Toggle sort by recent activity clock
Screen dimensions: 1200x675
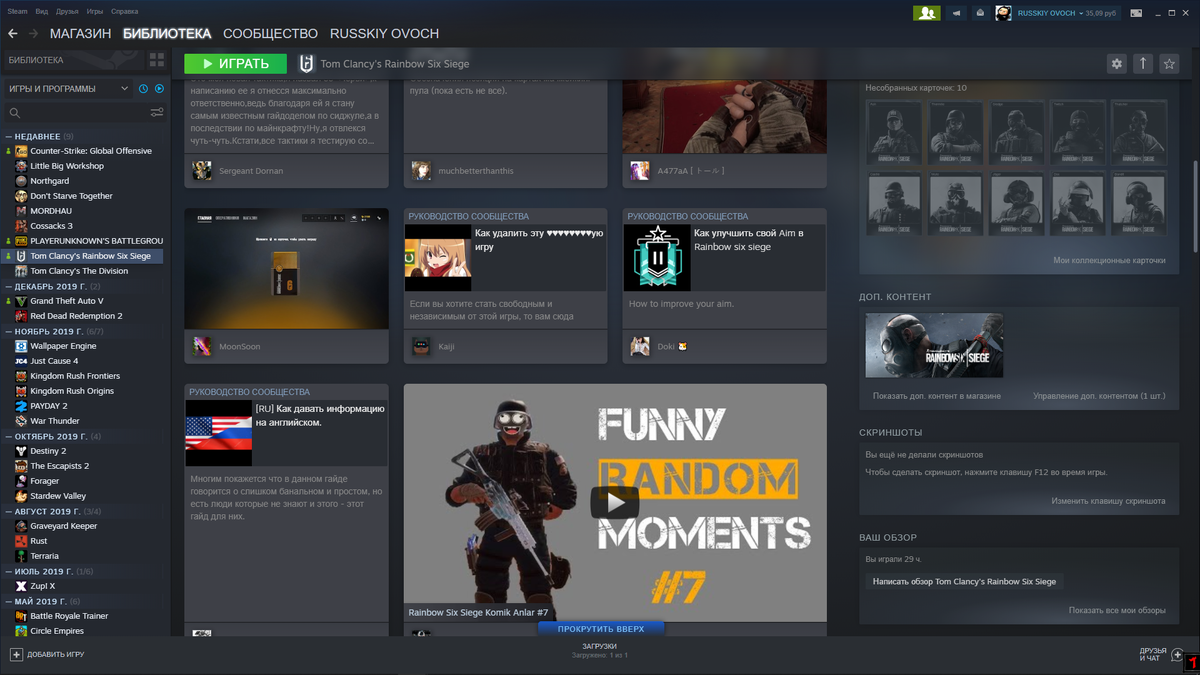point(144,89)
